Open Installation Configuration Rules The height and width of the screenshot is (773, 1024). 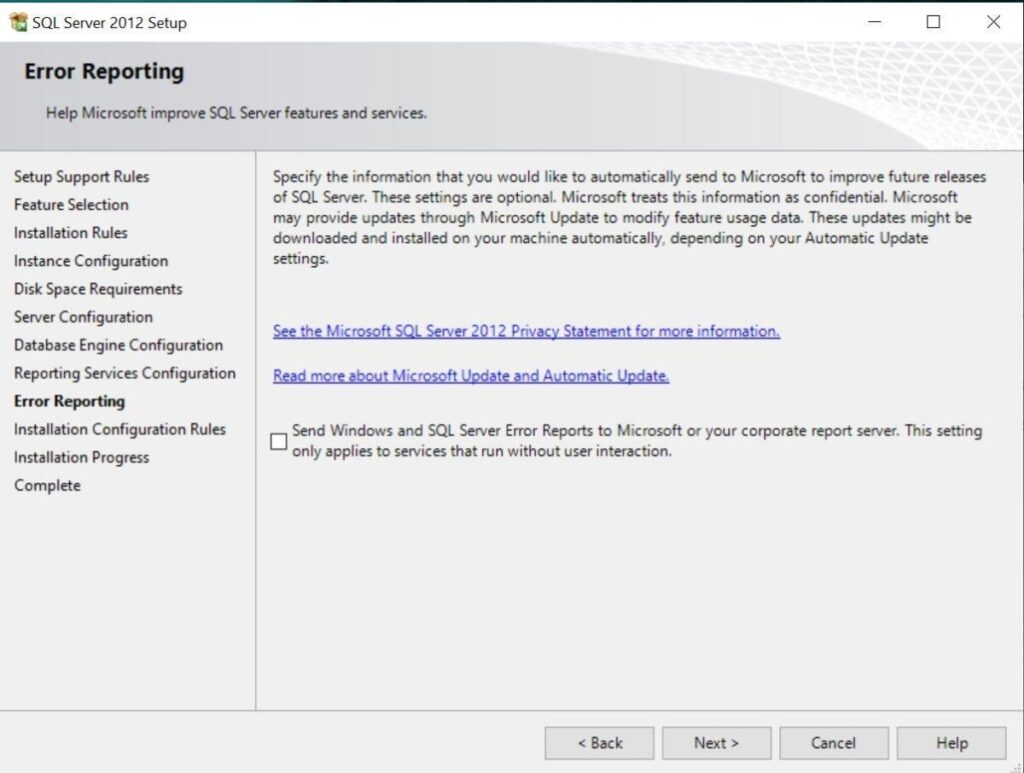click(120, 428)
